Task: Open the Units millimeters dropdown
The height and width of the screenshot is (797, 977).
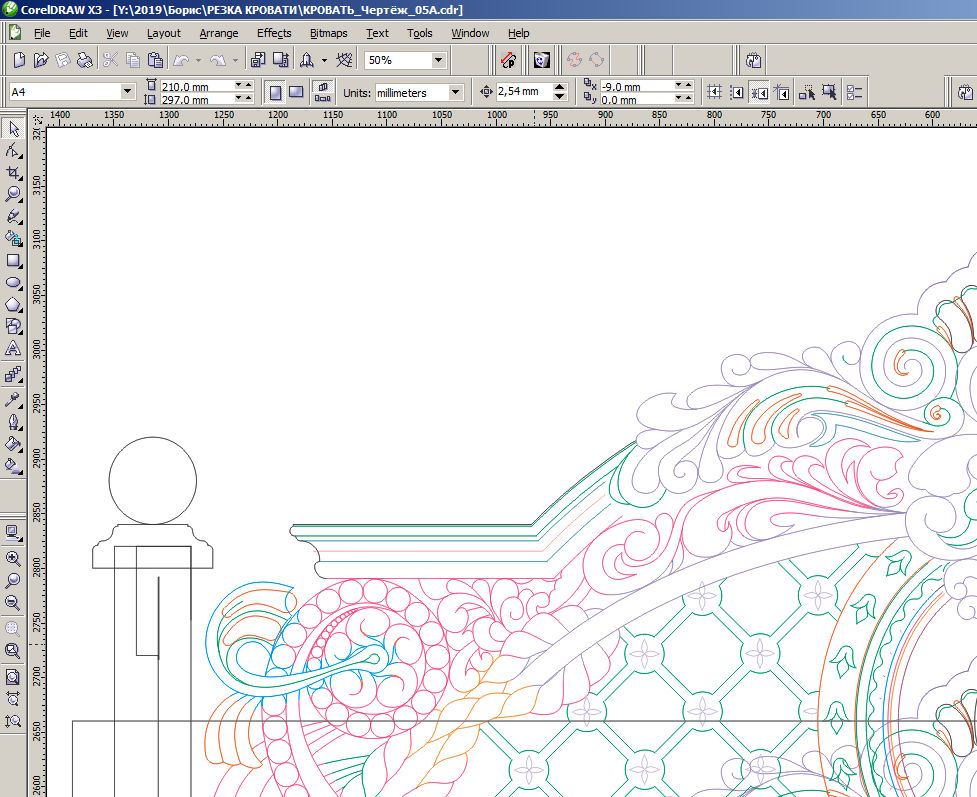Action: pyautogui.click(x=455, y=93)
